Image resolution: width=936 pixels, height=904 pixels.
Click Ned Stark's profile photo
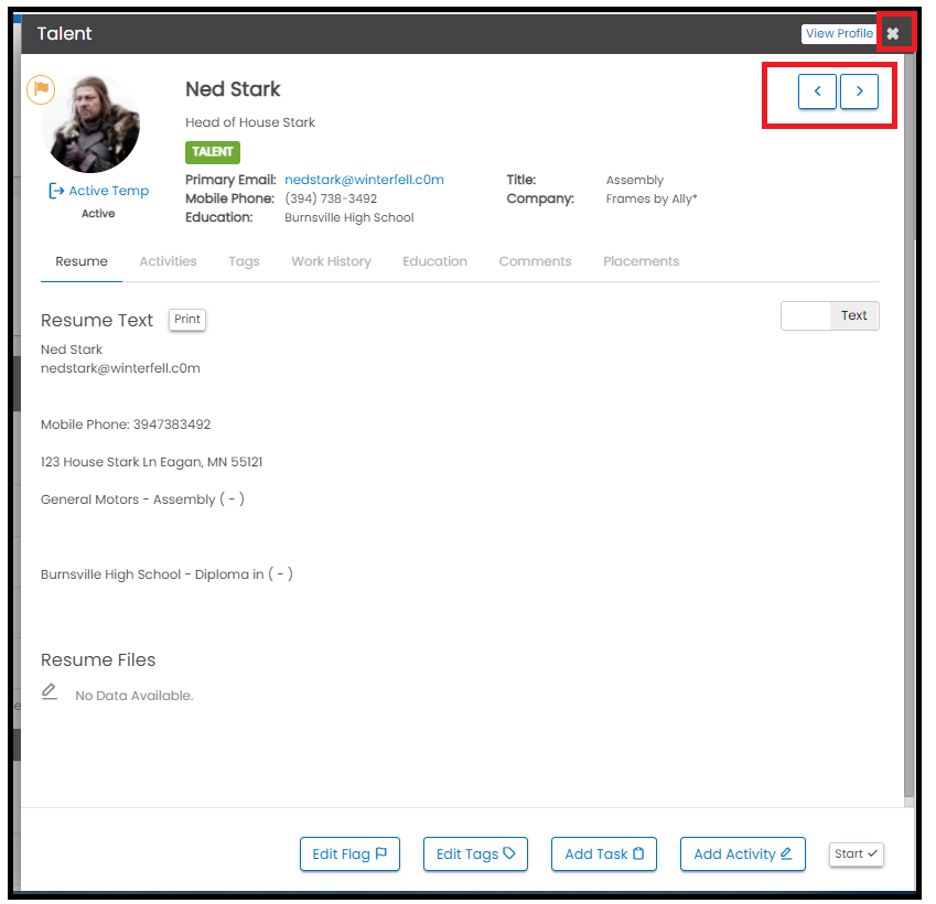pyautogui.click(x=91, y=124)
